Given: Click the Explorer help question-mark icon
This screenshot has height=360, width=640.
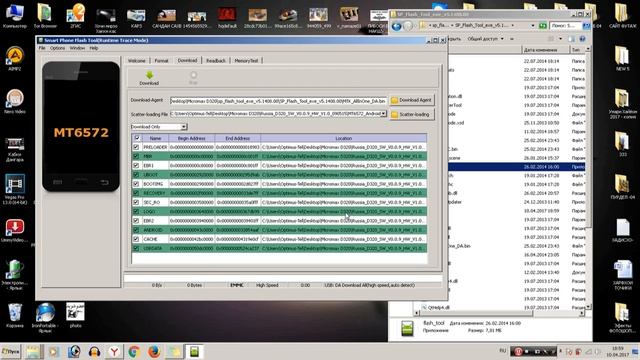Looking at the screenshot, I should [x=582, y=39].
